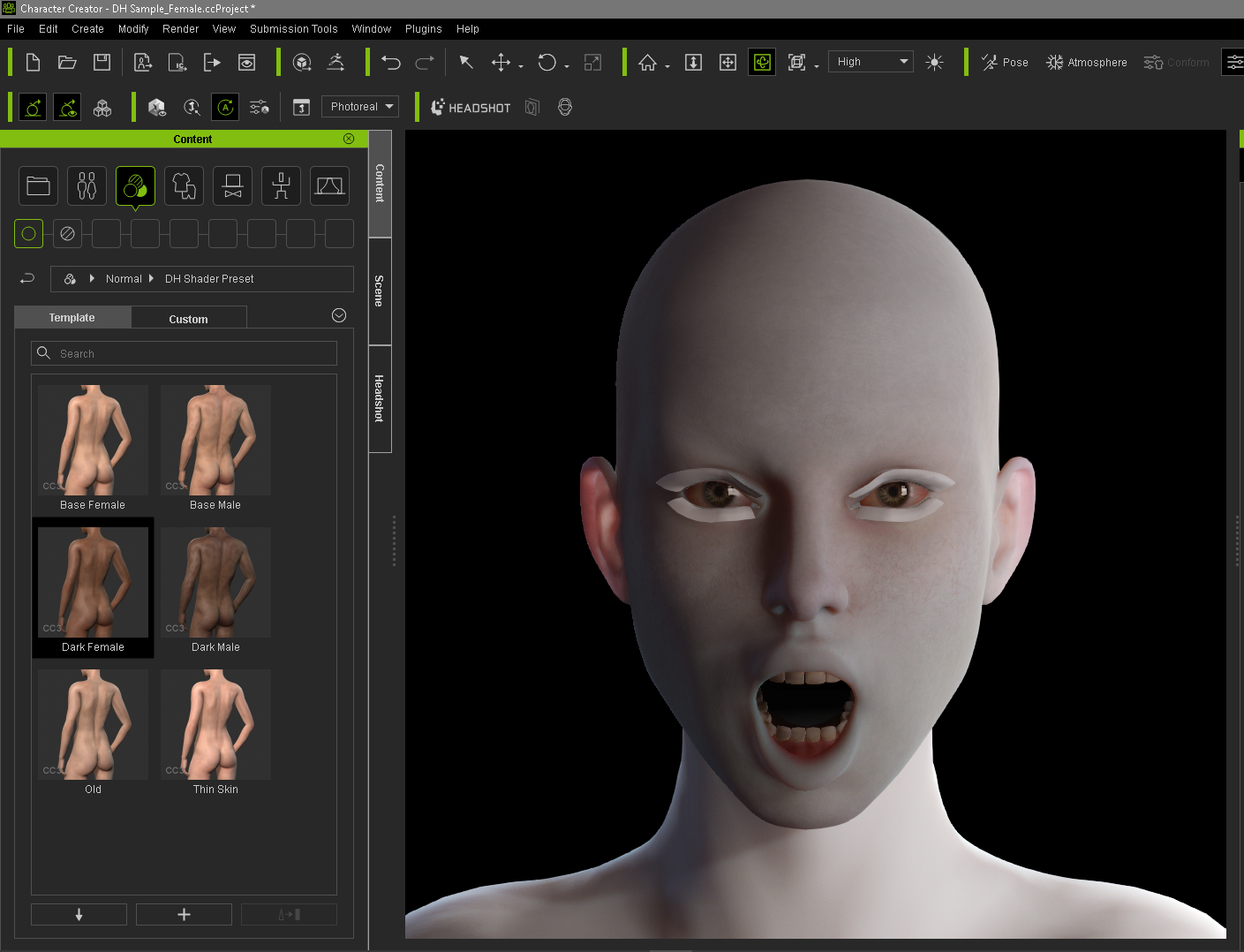Open the actor figures category
This screenshot has width=1244, height=952.
tap(87, 186)
